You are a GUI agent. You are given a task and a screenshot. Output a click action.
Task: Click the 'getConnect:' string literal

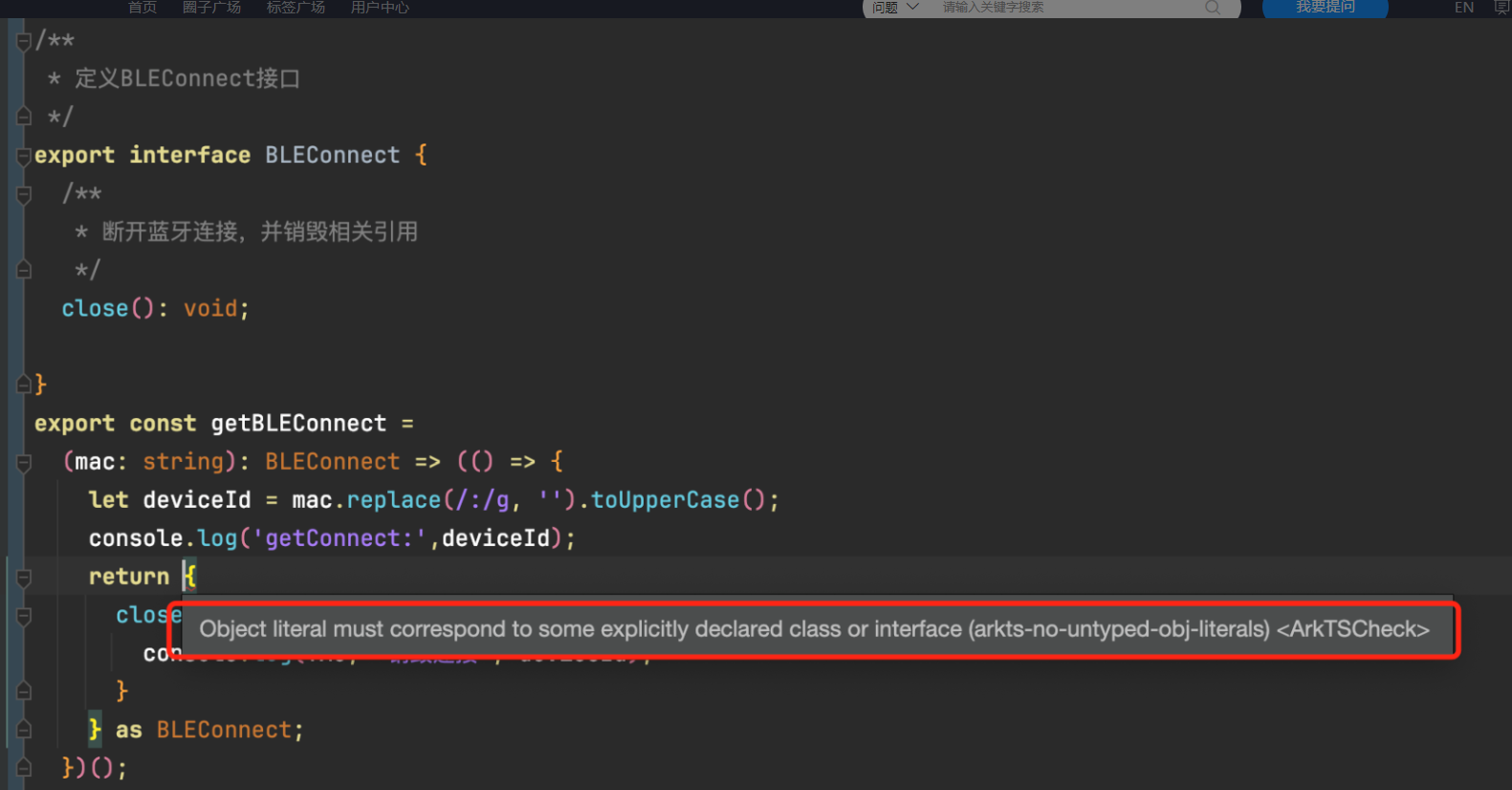340,538
